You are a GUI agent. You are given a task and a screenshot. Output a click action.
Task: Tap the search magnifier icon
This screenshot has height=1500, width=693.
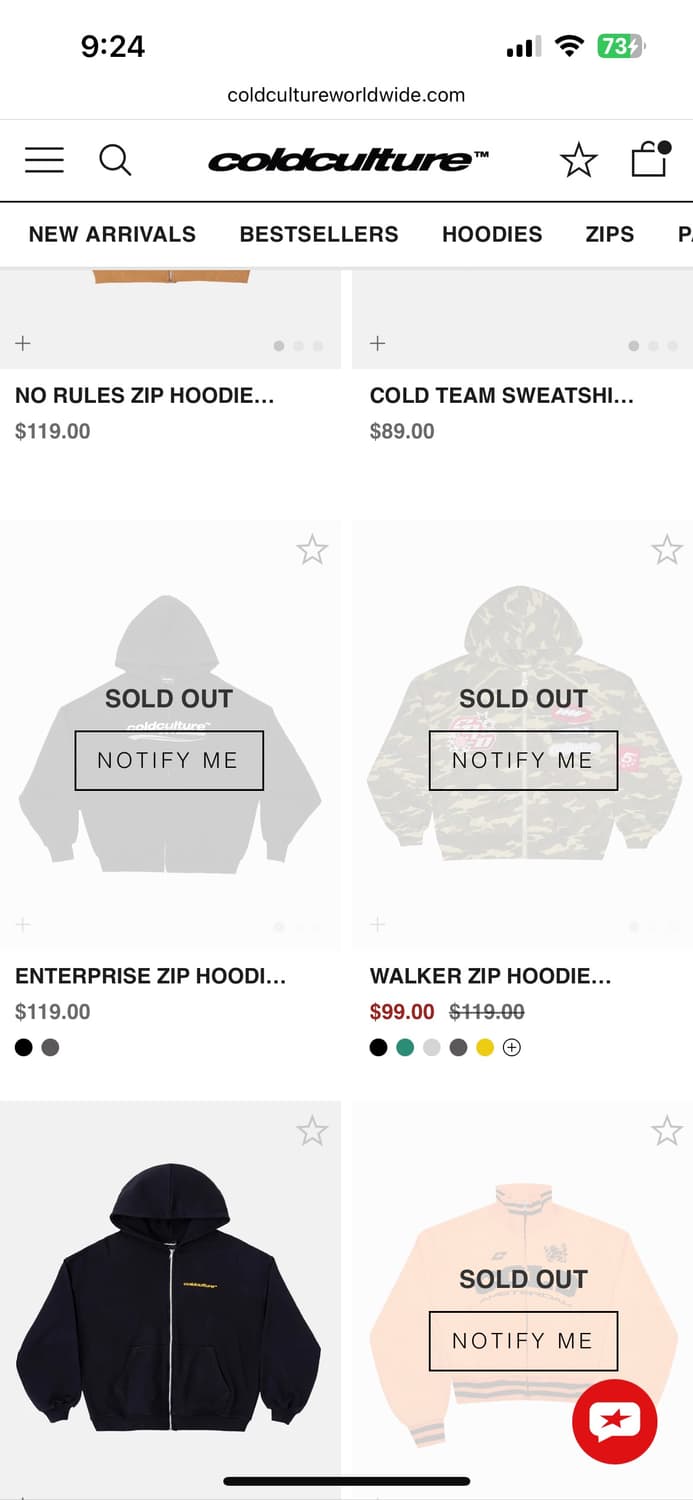coord(115,160)
